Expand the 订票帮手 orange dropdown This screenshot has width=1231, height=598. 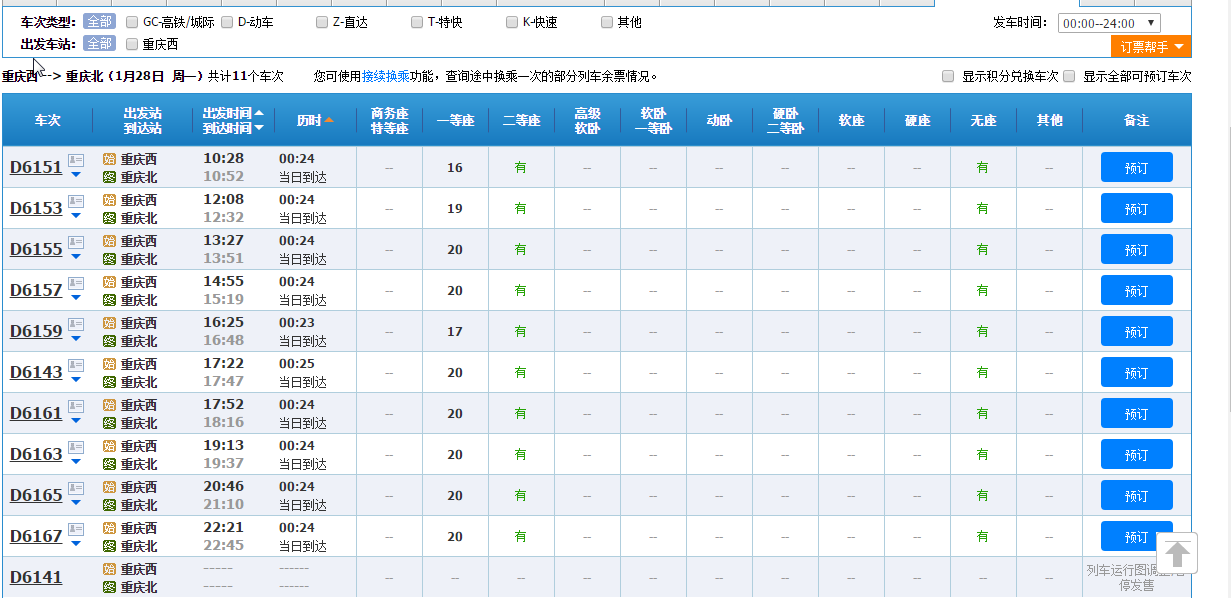(x=1150, y=47)
